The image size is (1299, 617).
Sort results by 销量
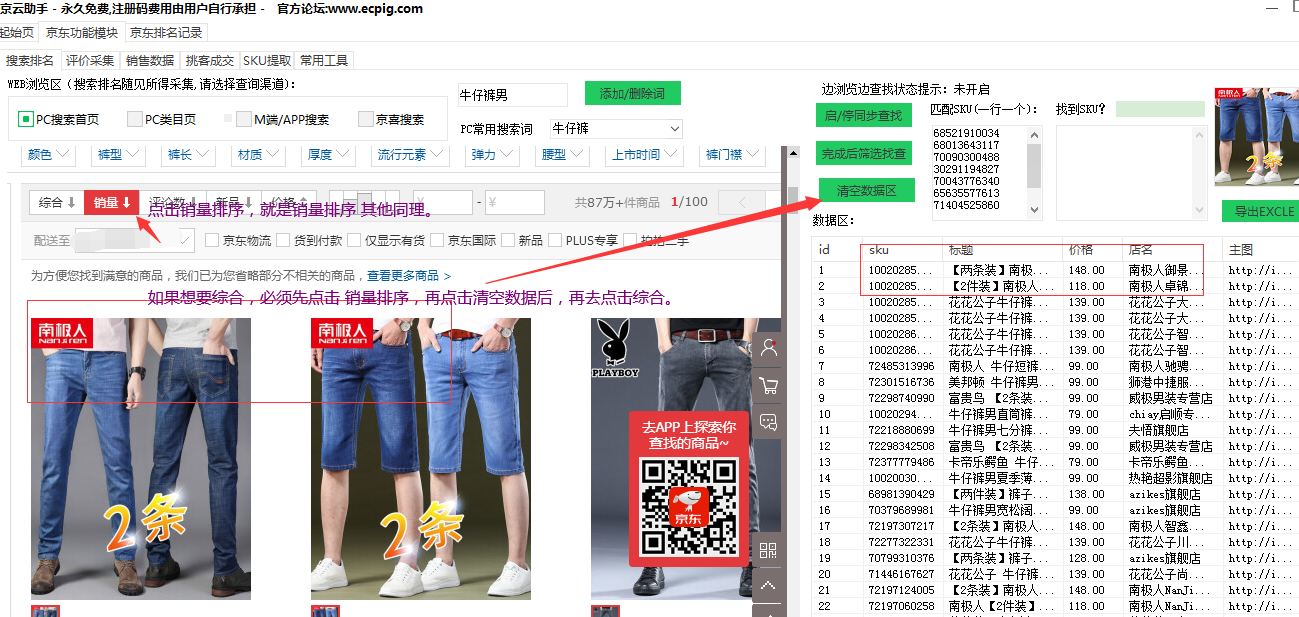[x=112, y=203]
